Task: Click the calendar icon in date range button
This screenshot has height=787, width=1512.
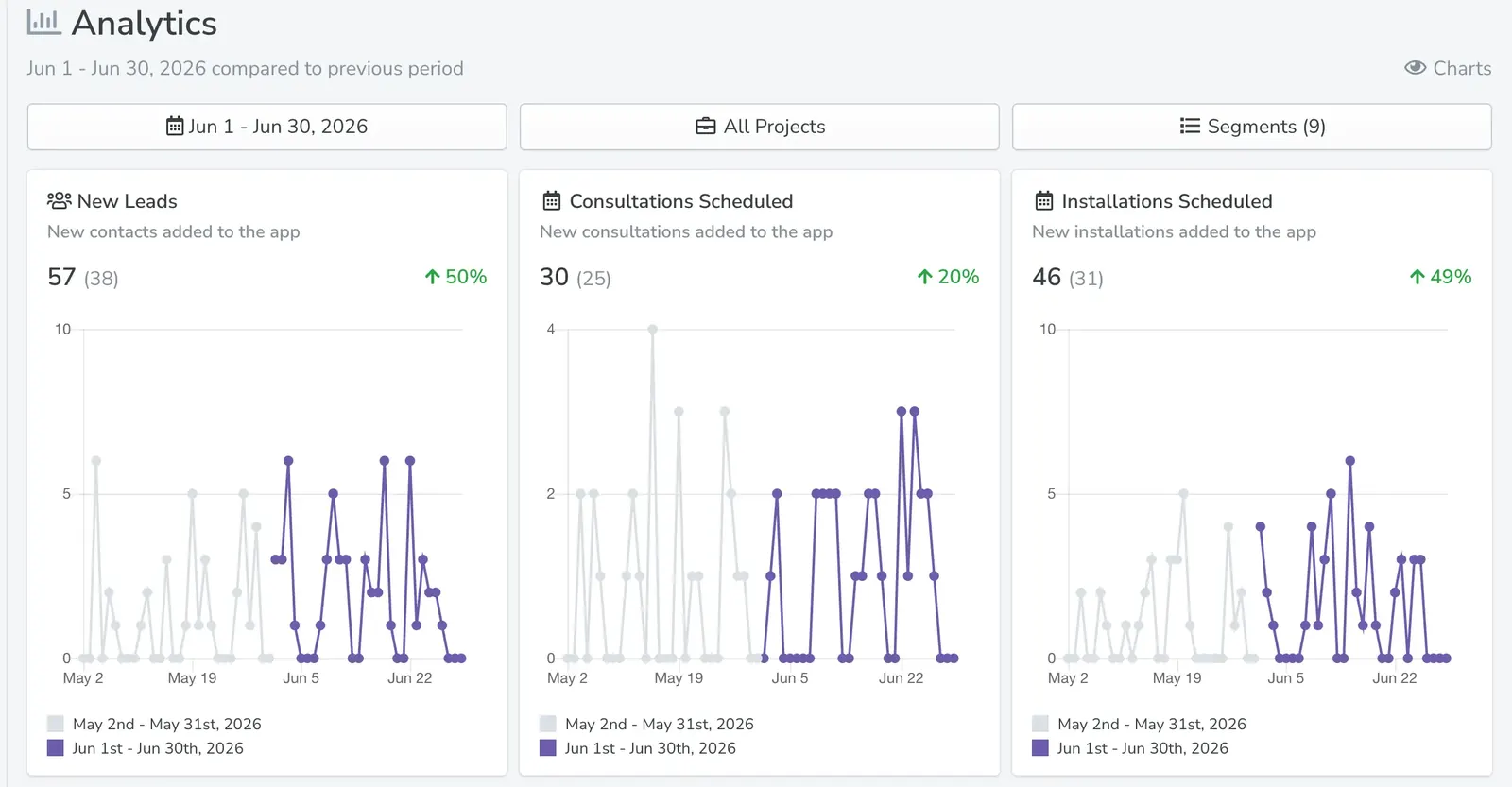Action: 175,126
